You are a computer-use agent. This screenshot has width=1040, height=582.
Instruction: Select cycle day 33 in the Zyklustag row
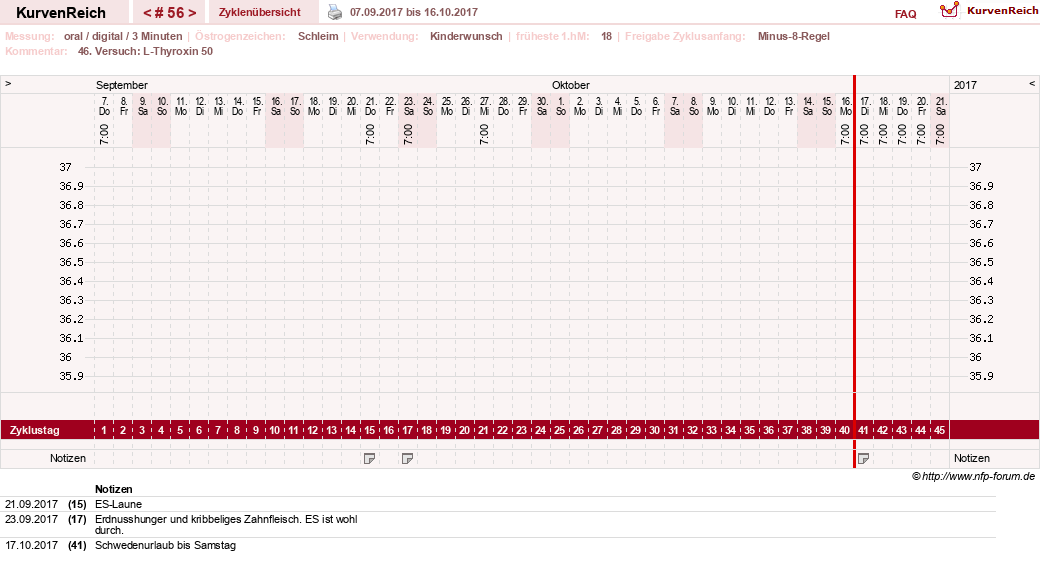click(711, 430)
